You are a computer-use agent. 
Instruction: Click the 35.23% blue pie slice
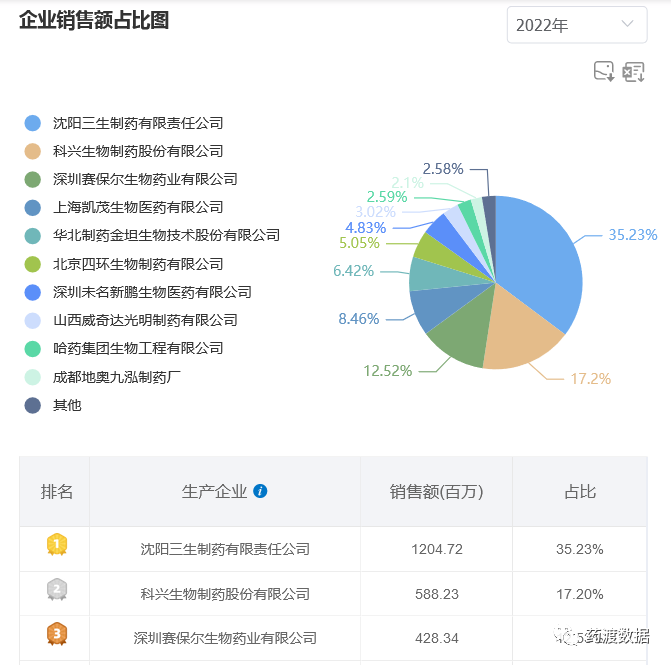click(540, 260)
